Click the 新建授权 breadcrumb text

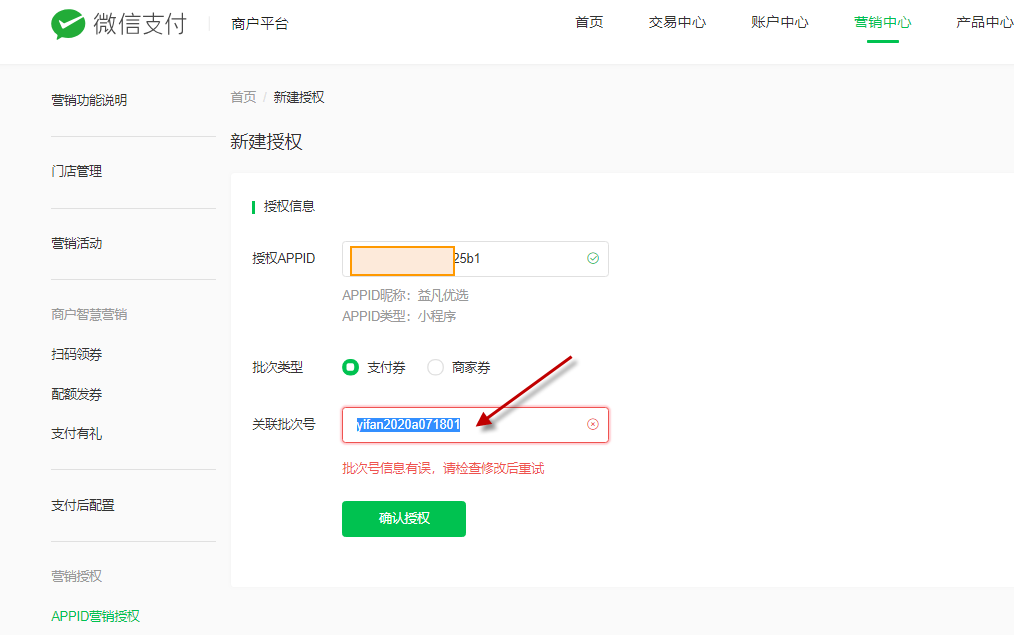tap(299, 97)
